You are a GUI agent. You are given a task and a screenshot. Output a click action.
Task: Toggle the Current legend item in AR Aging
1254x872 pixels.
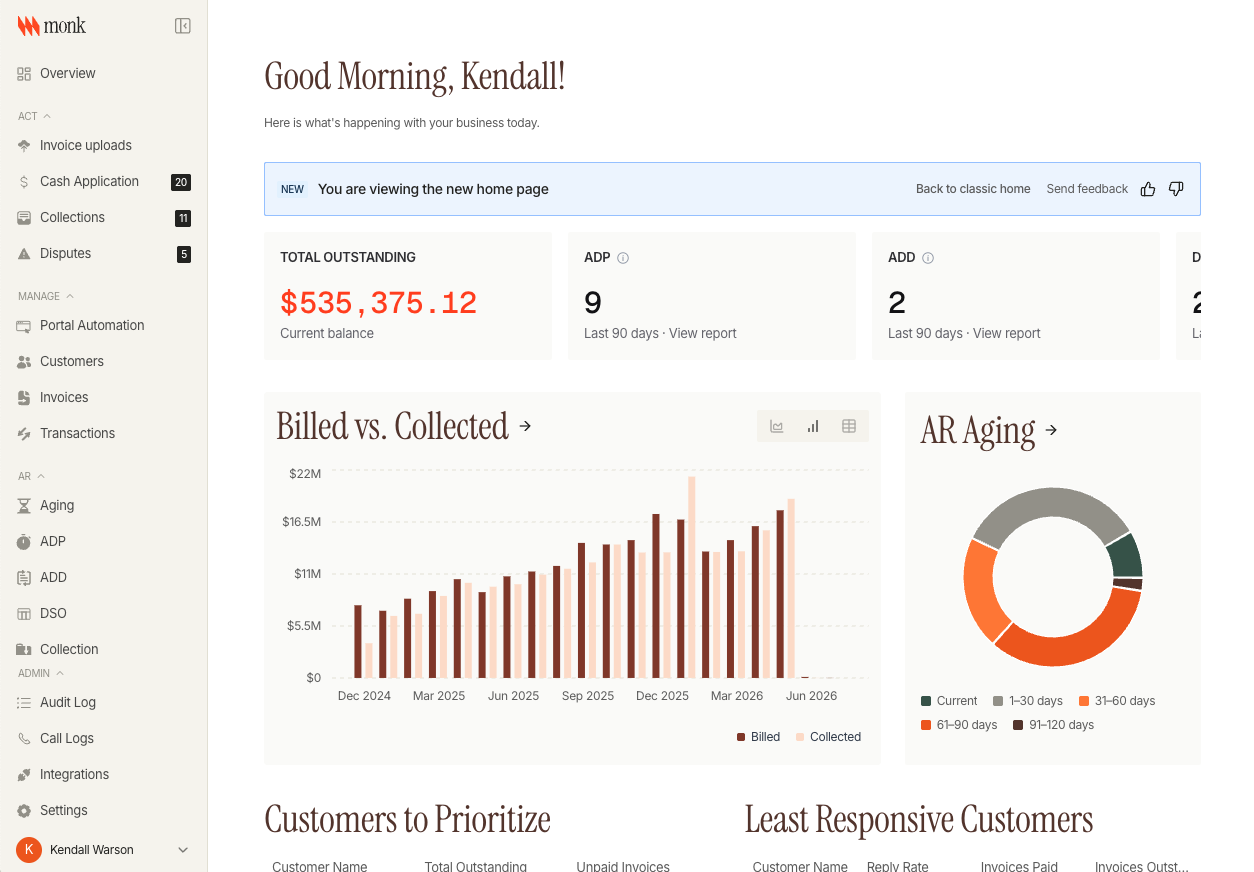949,701
